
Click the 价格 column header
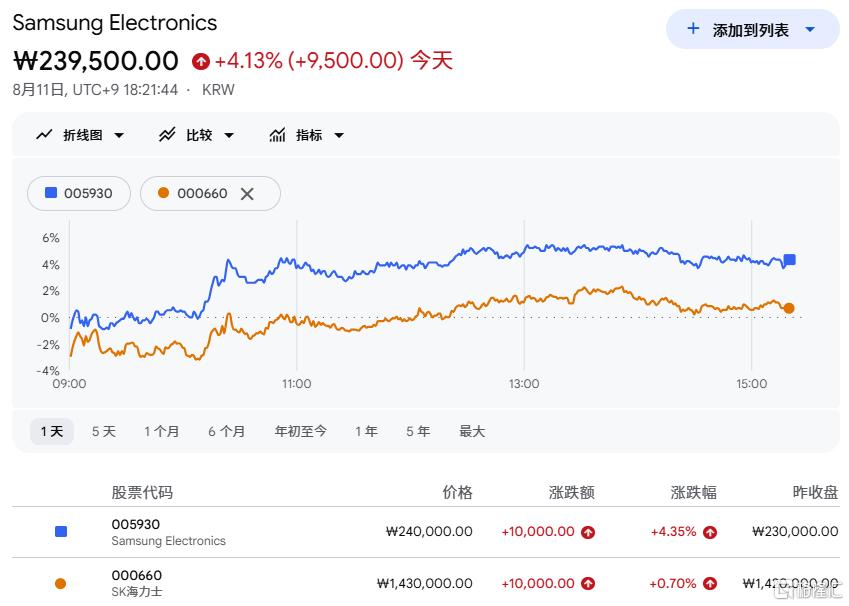pos(458,492)
